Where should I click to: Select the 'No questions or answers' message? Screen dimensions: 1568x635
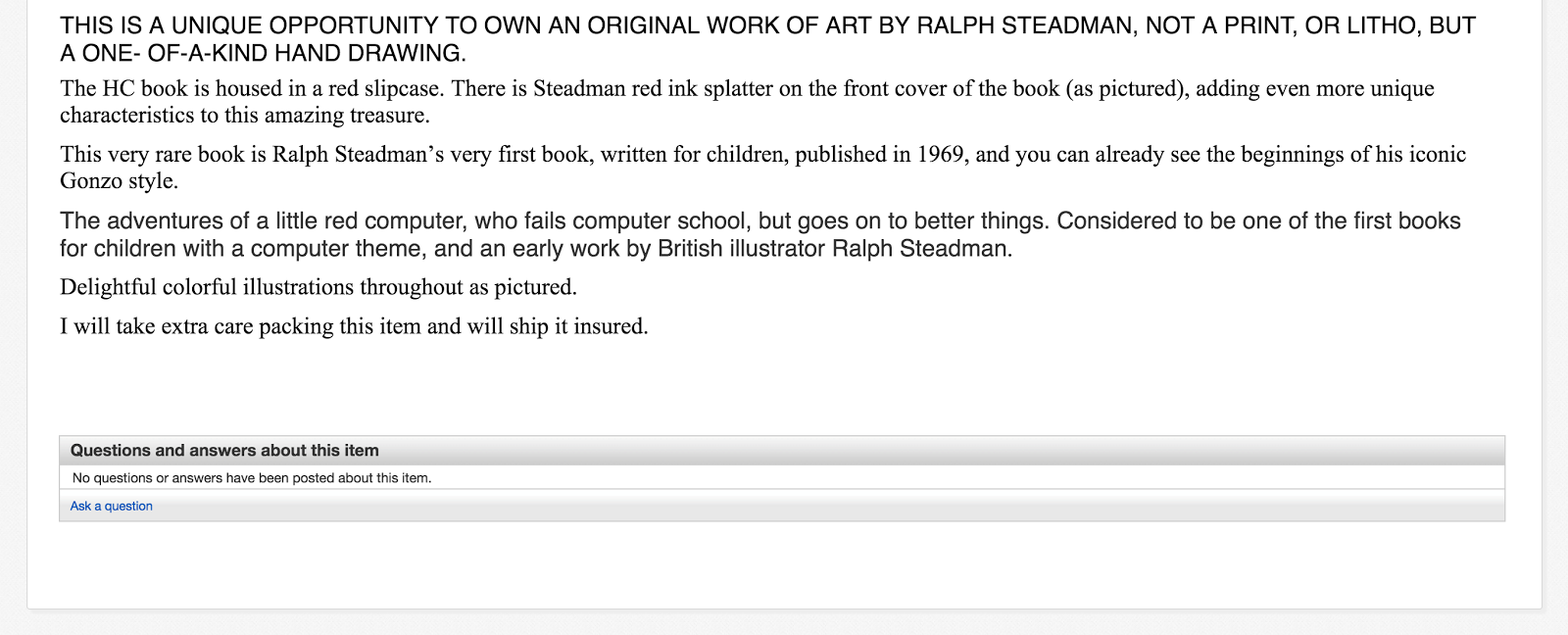252,478
